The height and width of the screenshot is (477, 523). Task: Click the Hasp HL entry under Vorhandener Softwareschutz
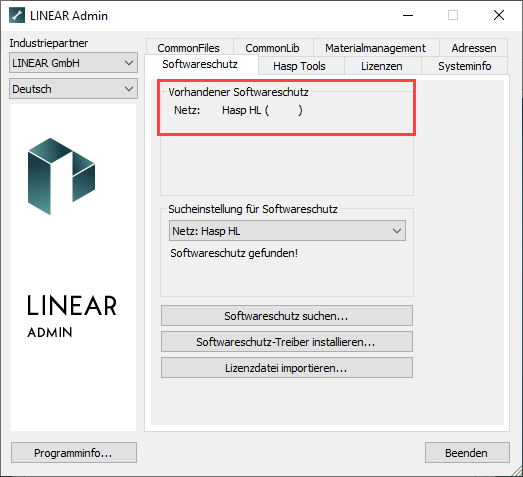(262, 110)
